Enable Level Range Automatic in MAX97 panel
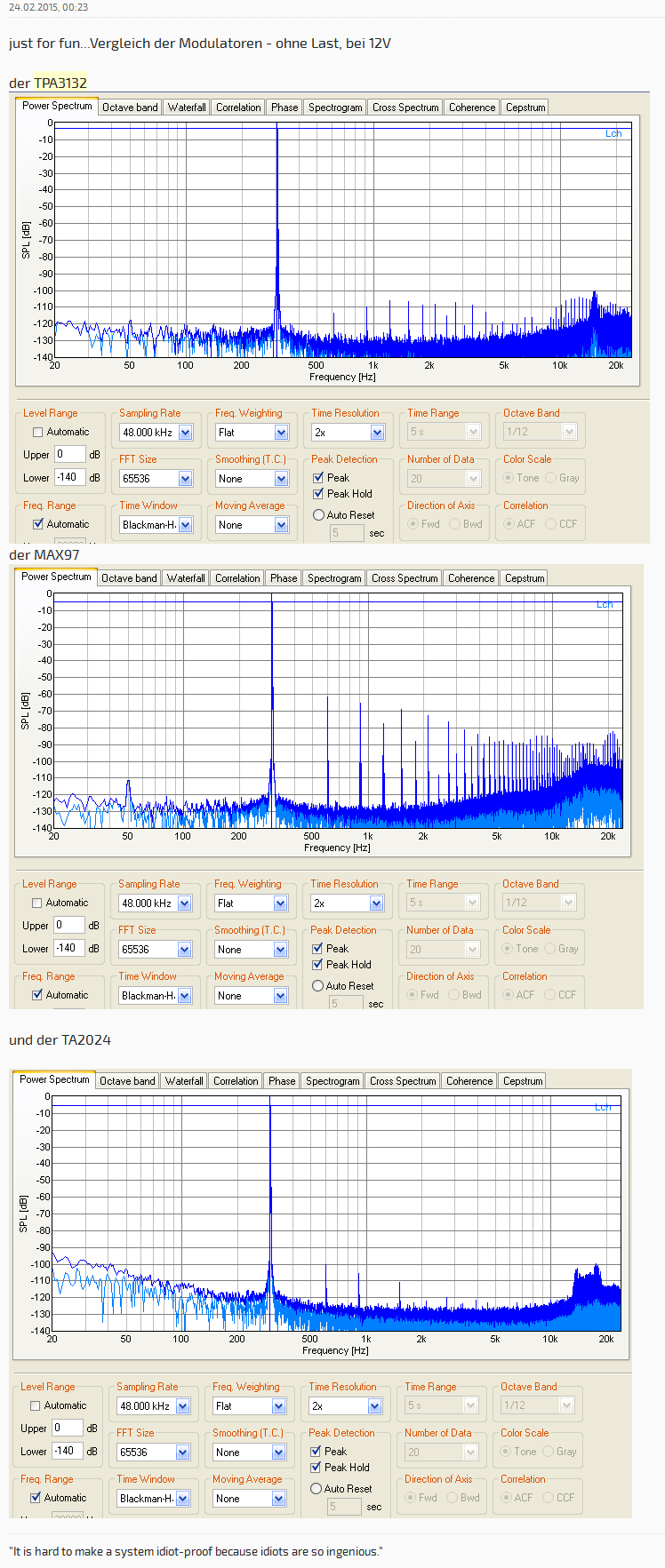This screenshot has width=665, height=1568. tap(36, 903)
